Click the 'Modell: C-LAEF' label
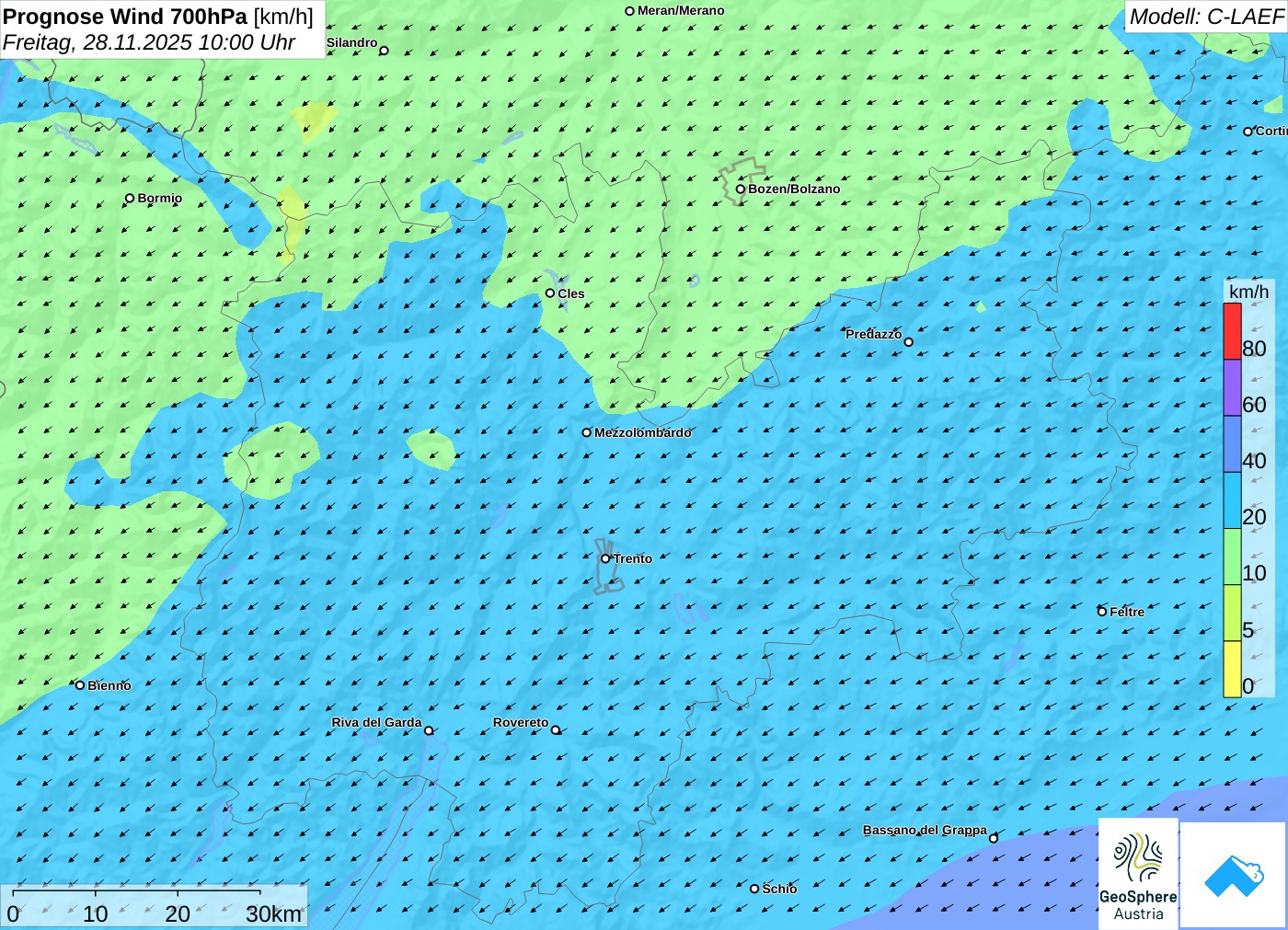This screenshot has width=1288, height=930. (x=1206, y=17)
